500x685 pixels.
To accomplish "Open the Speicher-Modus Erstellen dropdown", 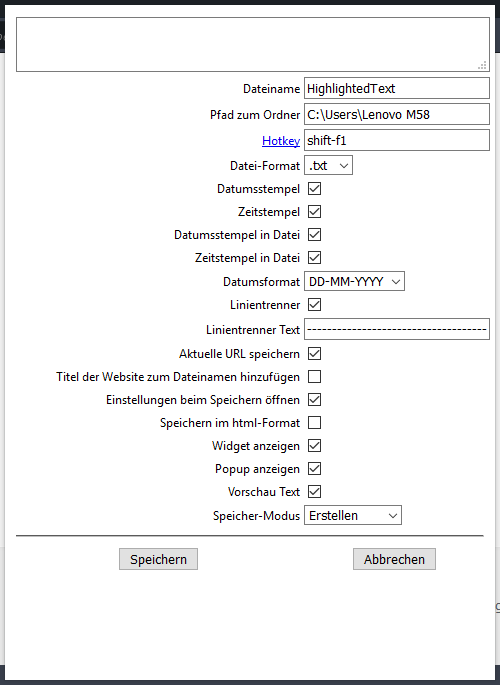I will [353, 515].
